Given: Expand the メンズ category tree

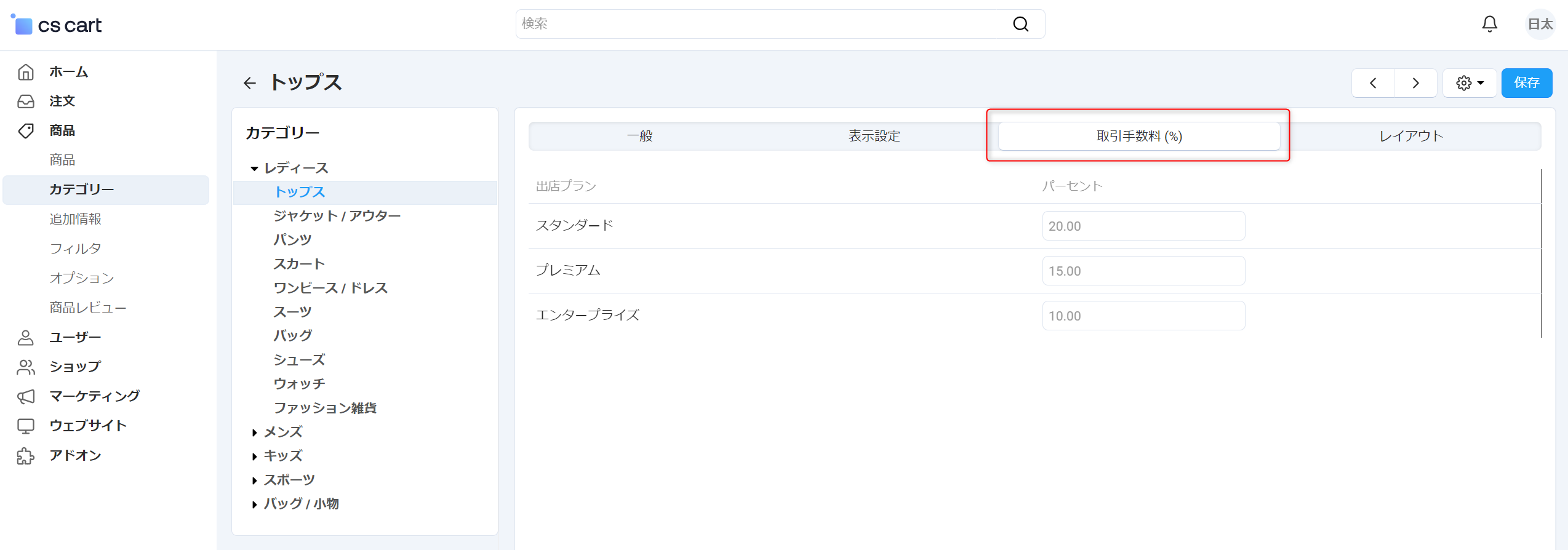Looking at the screenshot, I should pyautogui.click(x=254, y=432).
